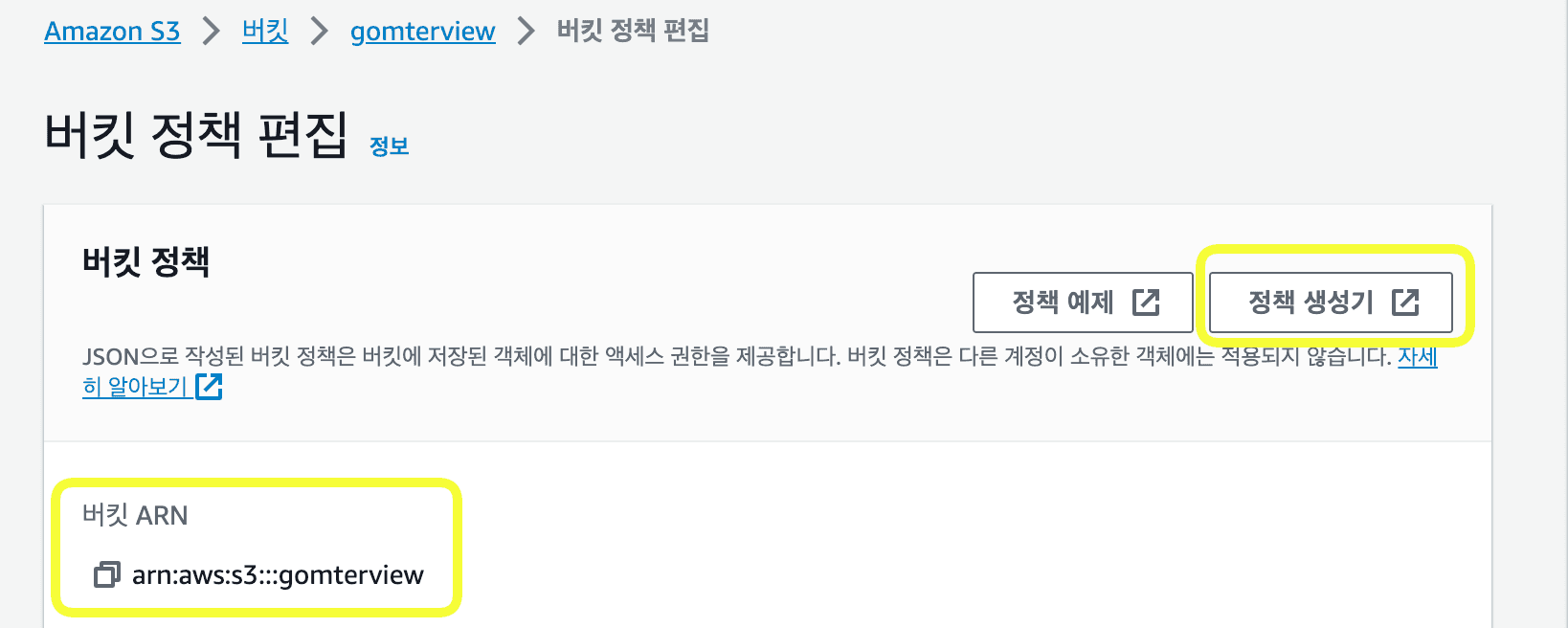Open the 버킷 breadcrumb link
Image resolution: width=1568 pixels, height=628 pixels.
pyautogui.click(x=265, y=32)
